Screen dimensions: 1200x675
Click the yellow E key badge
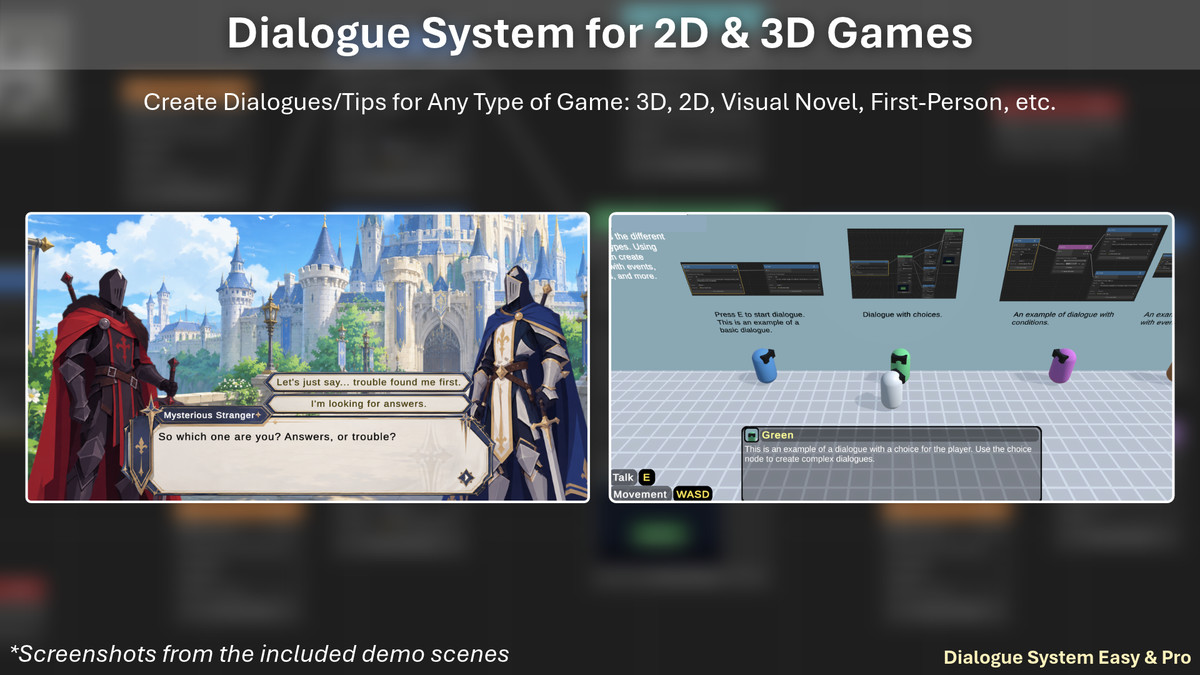click(646, 477)
